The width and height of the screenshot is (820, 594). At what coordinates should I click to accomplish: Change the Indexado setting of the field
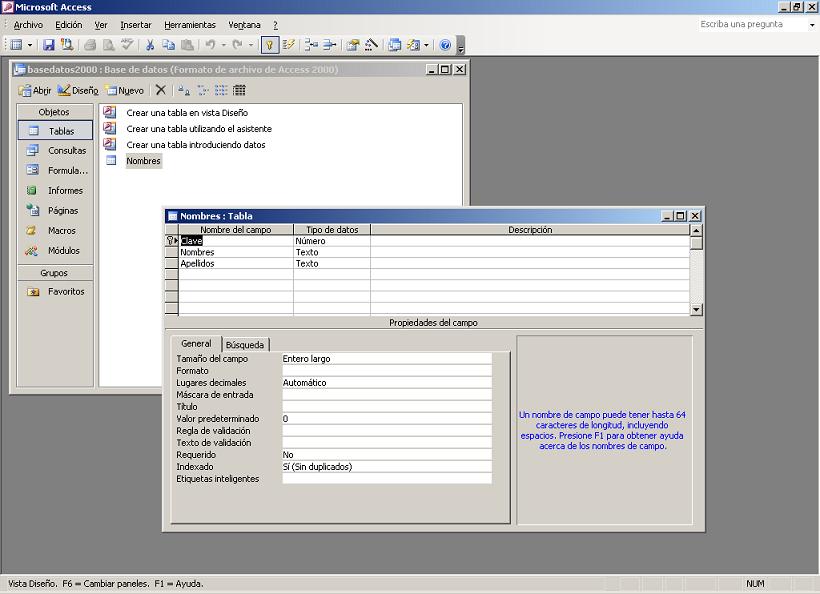[387, 466]
